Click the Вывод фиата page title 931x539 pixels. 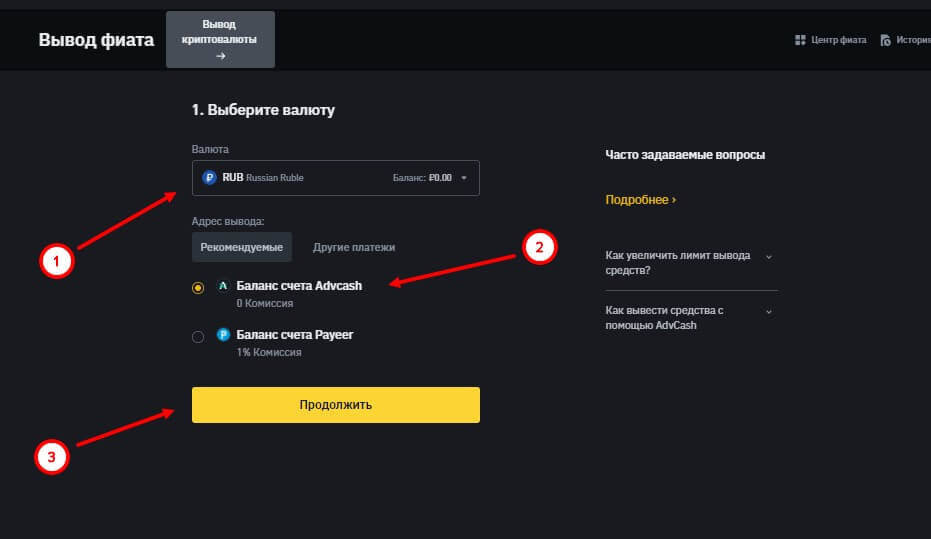click(96, 41)
